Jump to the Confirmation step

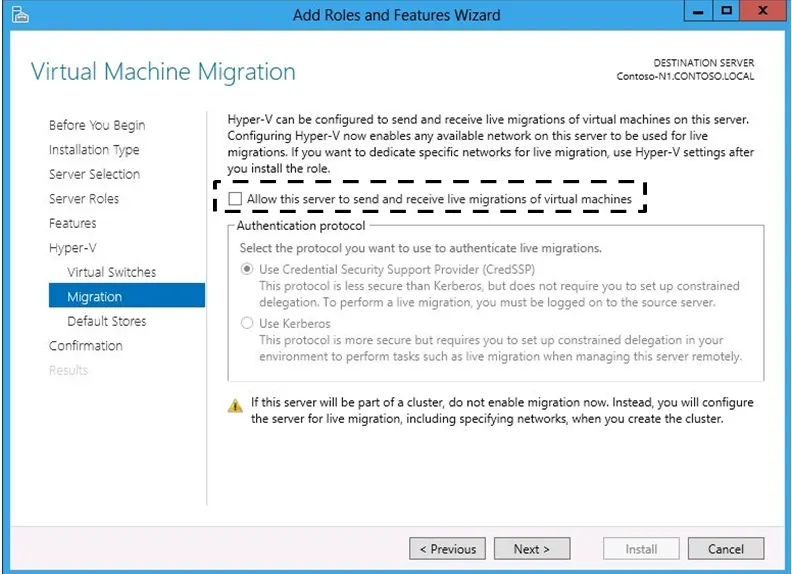(86, 346)
